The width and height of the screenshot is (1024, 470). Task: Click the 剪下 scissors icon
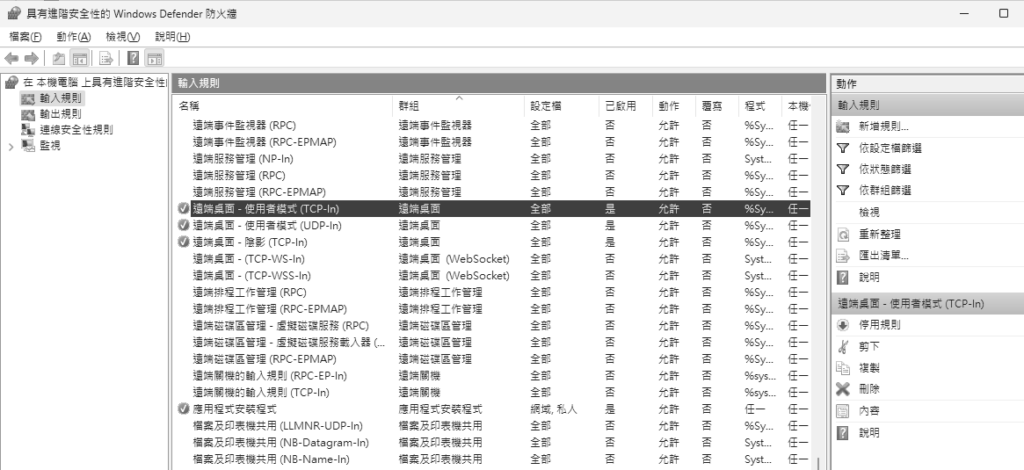tap(842, 347)
